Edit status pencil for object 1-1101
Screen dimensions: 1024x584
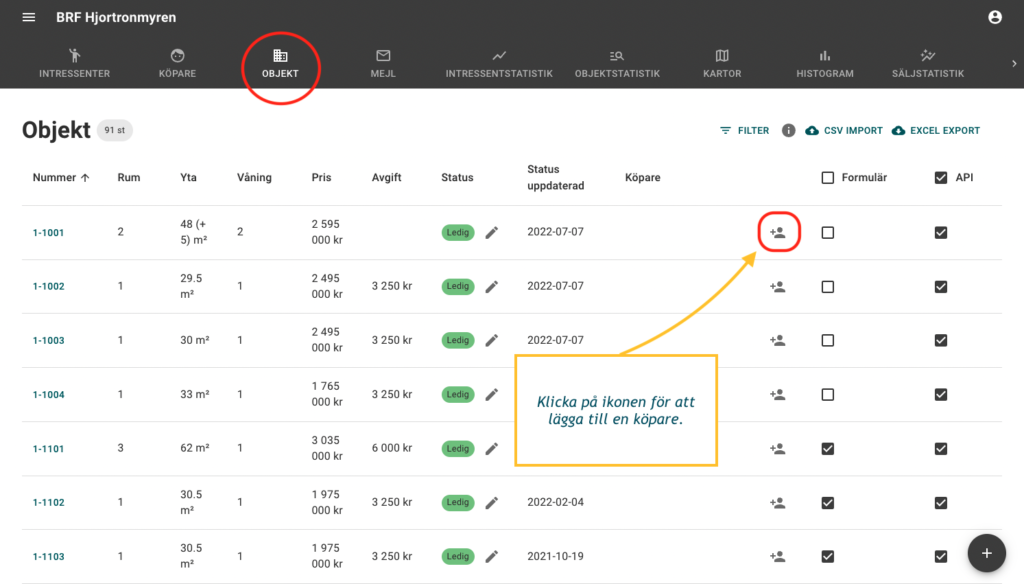coord(491,449)
